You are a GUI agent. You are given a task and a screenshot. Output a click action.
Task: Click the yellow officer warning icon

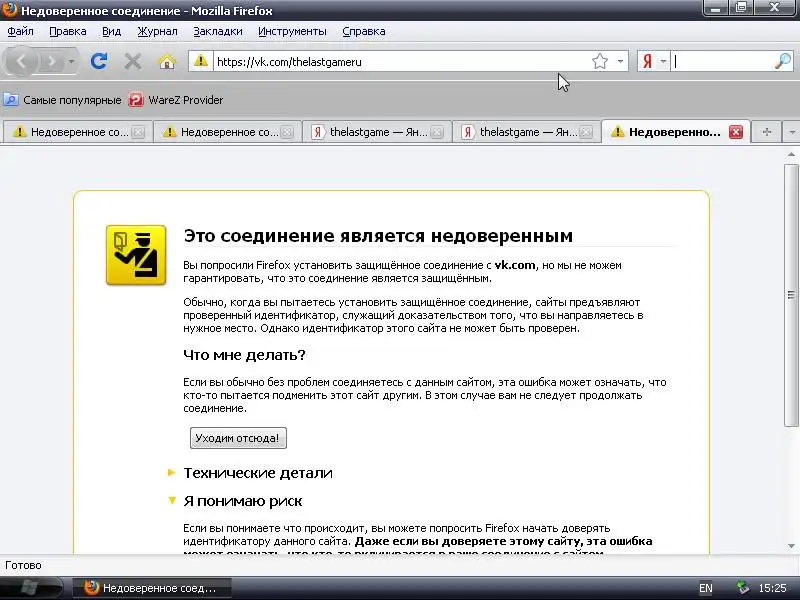[x=136, y=255]
